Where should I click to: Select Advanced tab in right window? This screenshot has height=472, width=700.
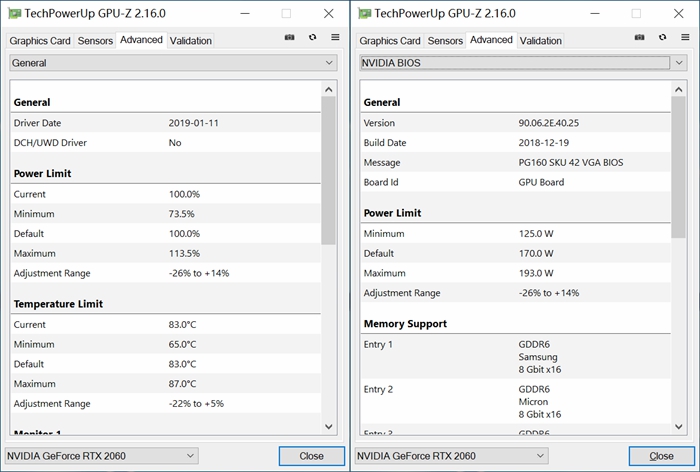tap(491, 40)
